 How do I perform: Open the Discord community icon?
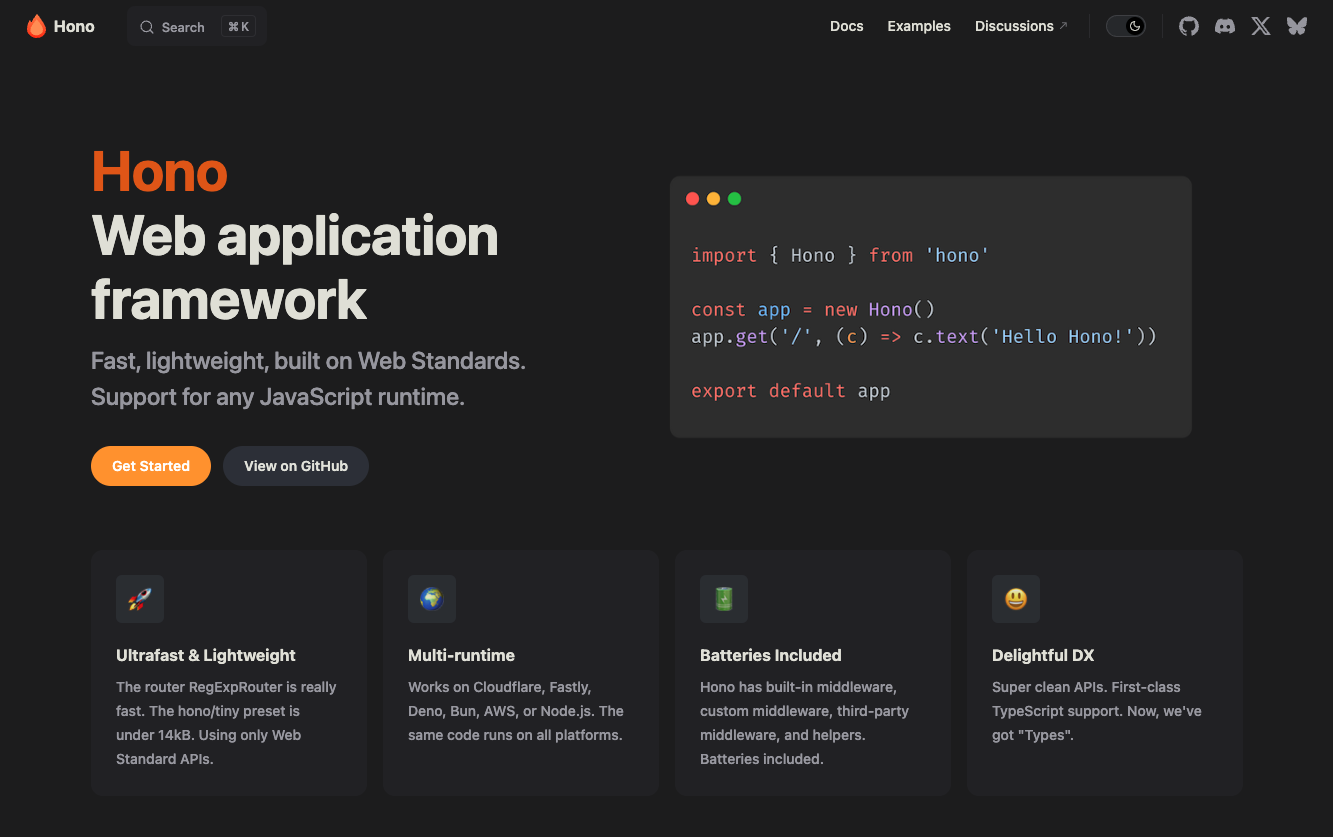1224,26
